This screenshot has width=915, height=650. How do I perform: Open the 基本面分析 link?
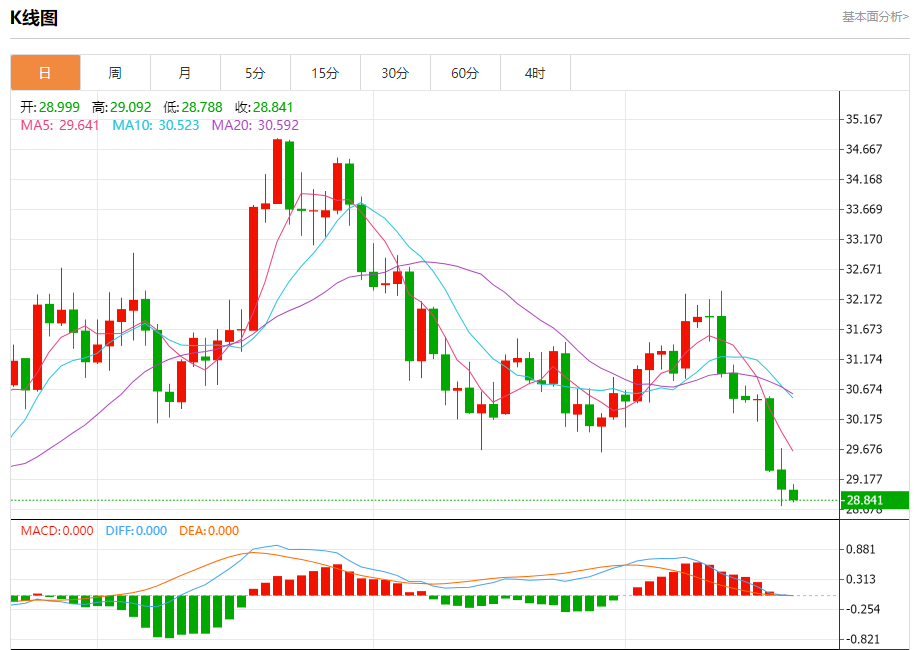coord(875,17)
